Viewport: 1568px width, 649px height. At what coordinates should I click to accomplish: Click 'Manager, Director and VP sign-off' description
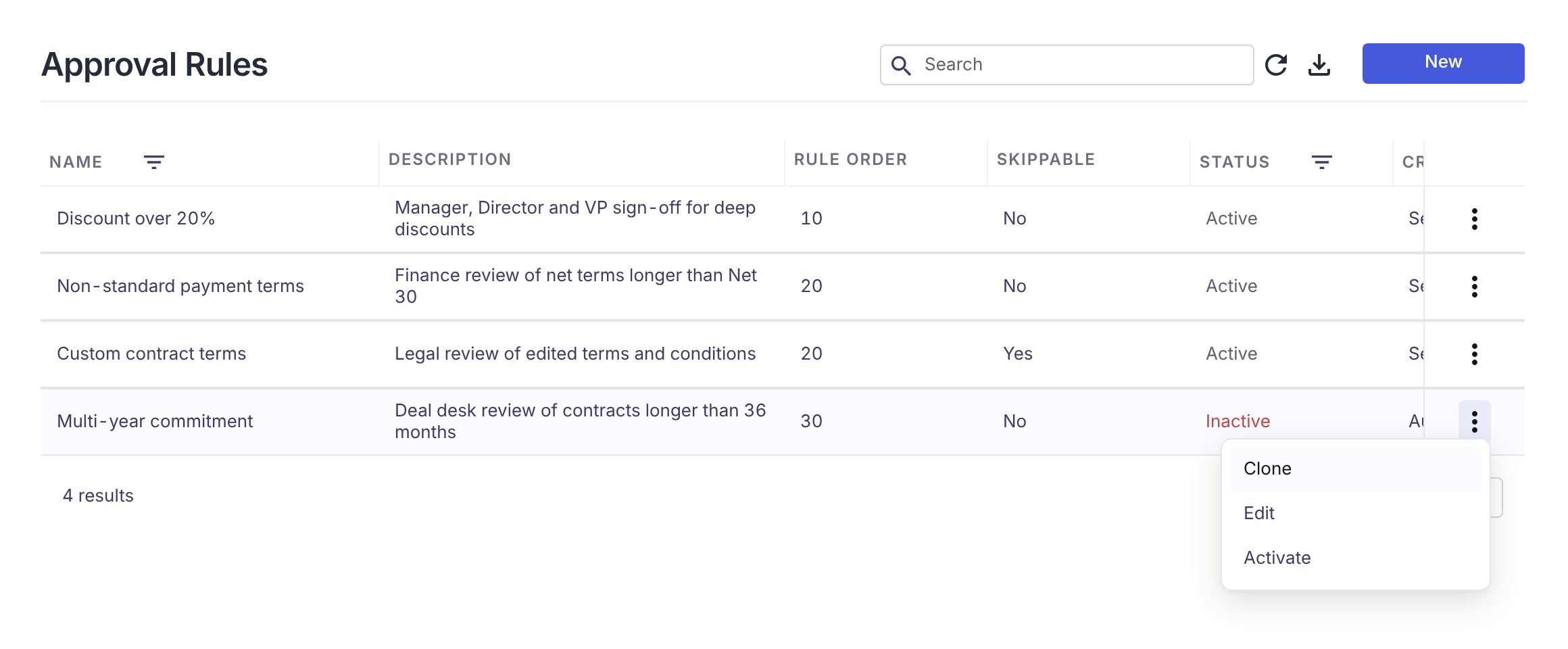575,218
